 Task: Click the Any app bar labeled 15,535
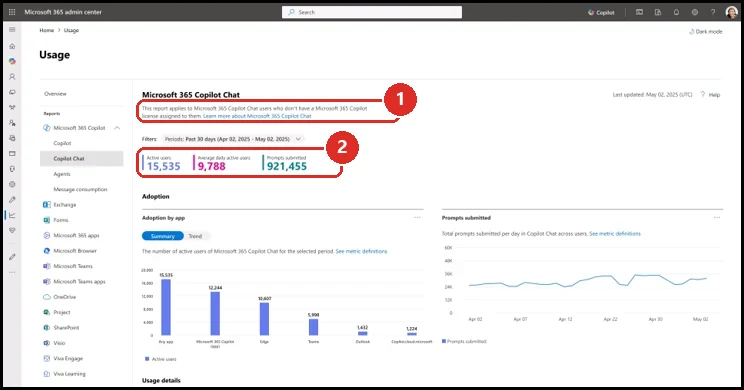point(166,307)
